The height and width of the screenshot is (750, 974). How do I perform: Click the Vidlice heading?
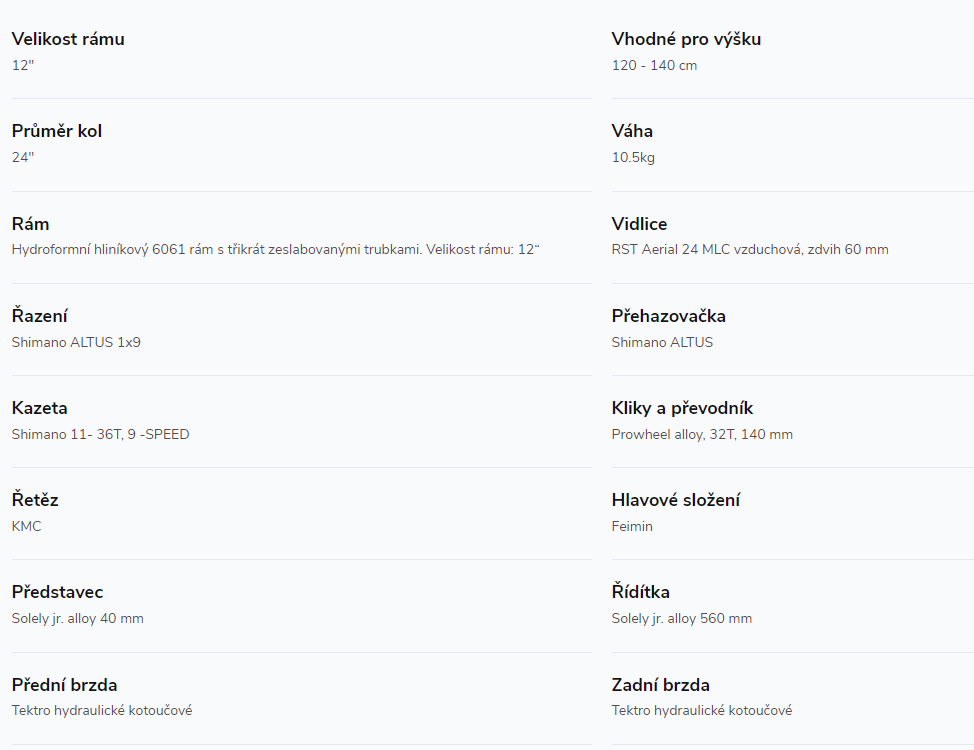coord(639,224)
